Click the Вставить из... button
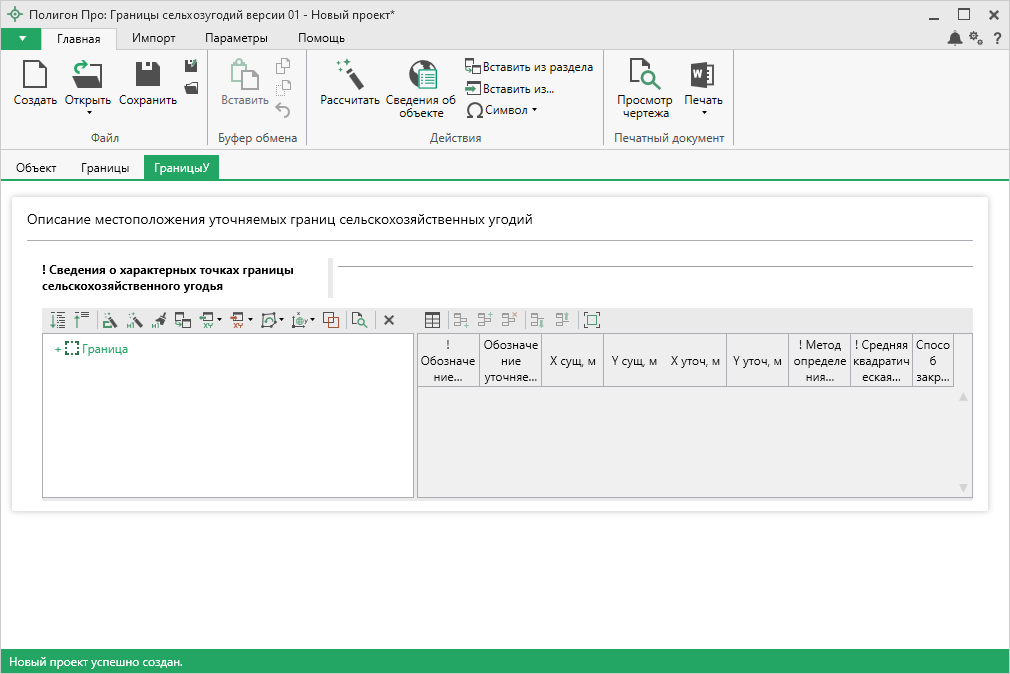 [509, 88]
